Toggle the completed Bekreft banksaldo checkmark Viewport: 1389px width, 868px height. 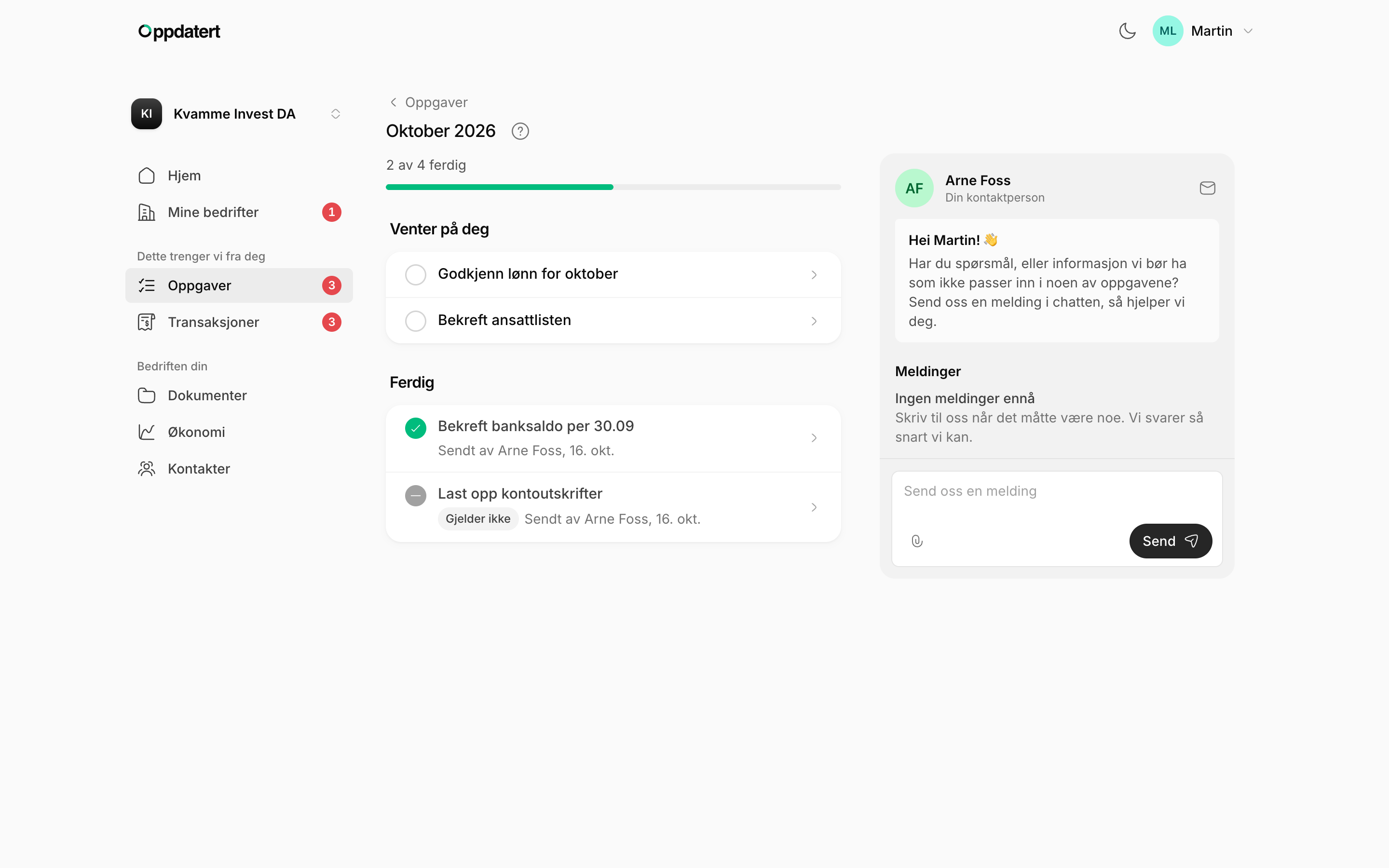(x=416, y=428)
